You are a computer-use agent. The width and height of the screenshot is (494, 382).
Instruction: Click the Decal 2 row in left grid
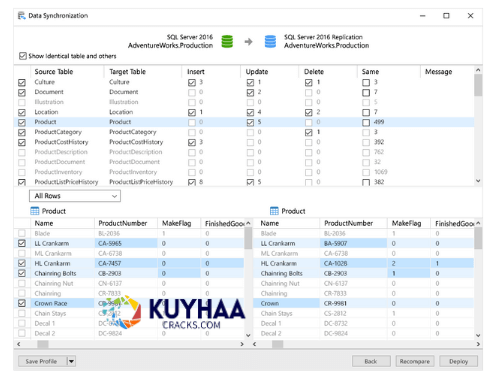(x=129, y=333)
